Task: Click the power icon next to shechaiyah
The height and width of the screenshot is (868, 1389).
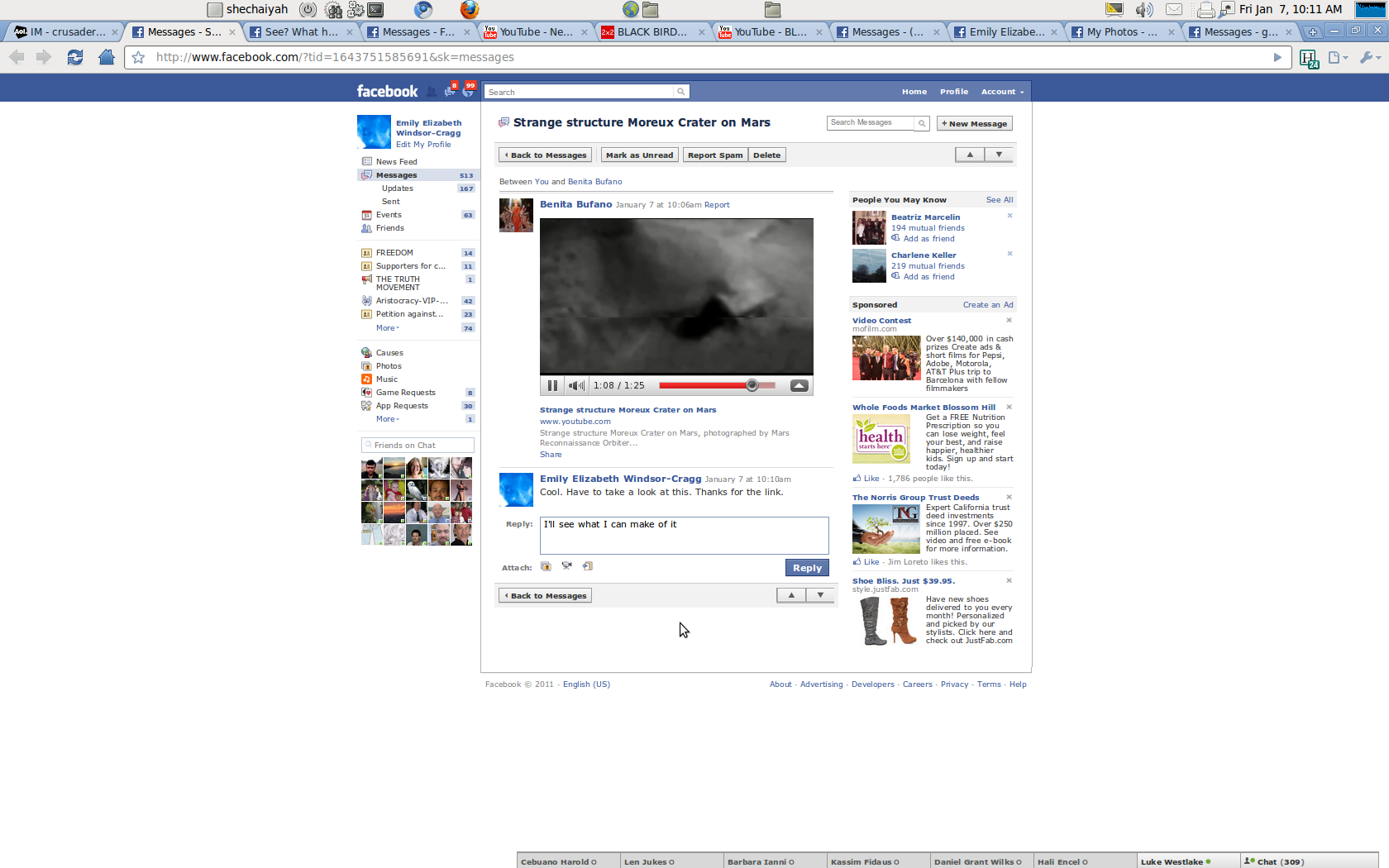Action: pos(308,10)
